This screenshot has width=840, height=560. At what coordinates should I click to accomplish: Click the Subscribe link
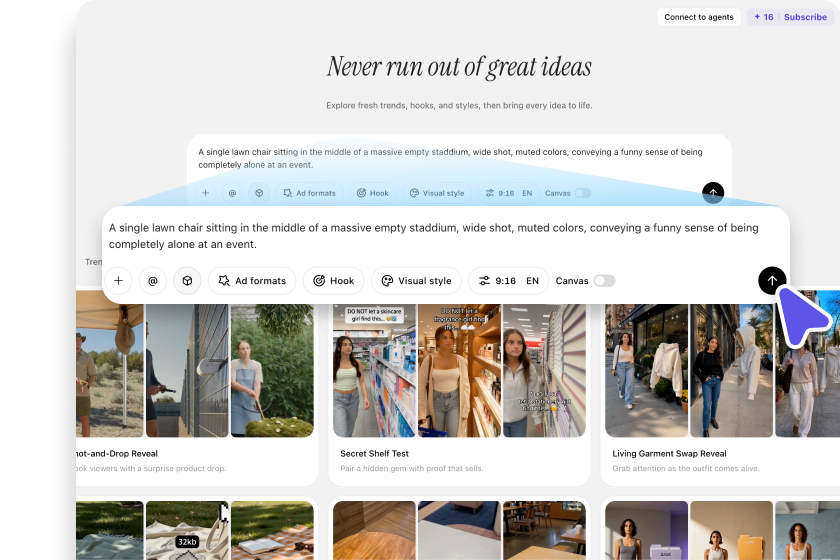(x=805, y=17)
